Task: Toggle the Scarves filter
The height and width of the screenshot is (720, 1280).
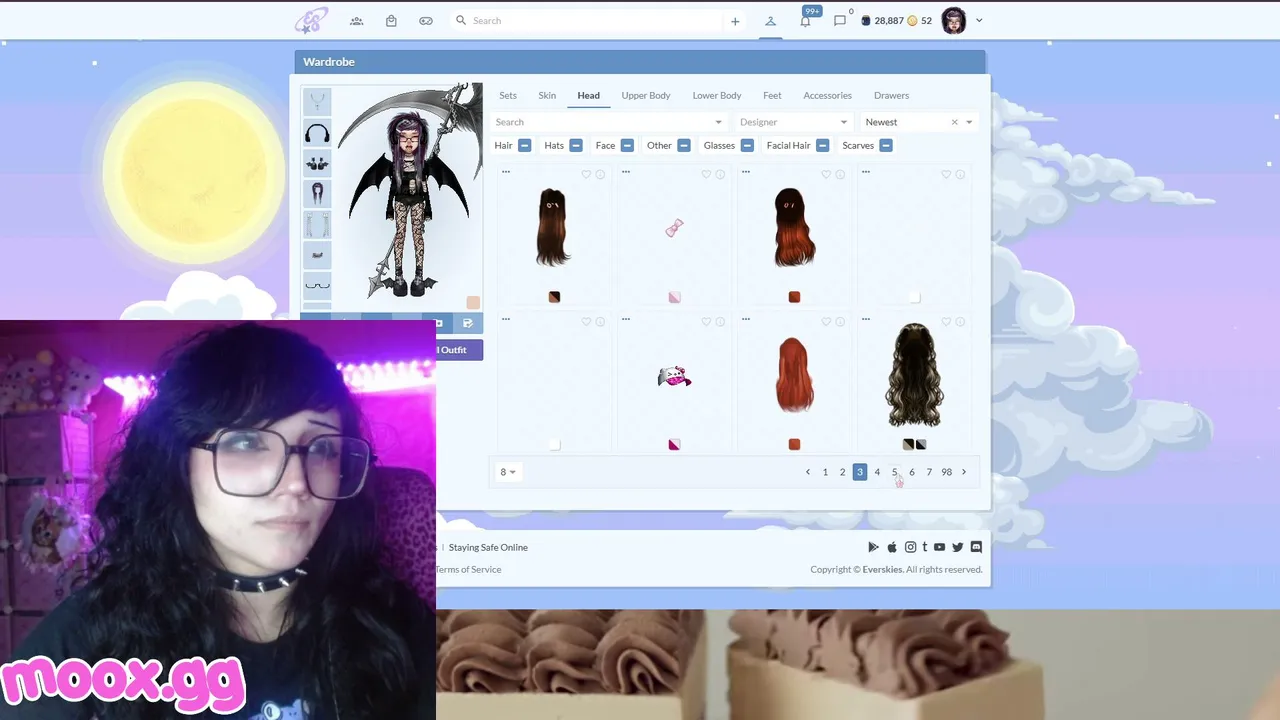Action: pyautogui.click(x=886, y=146)
